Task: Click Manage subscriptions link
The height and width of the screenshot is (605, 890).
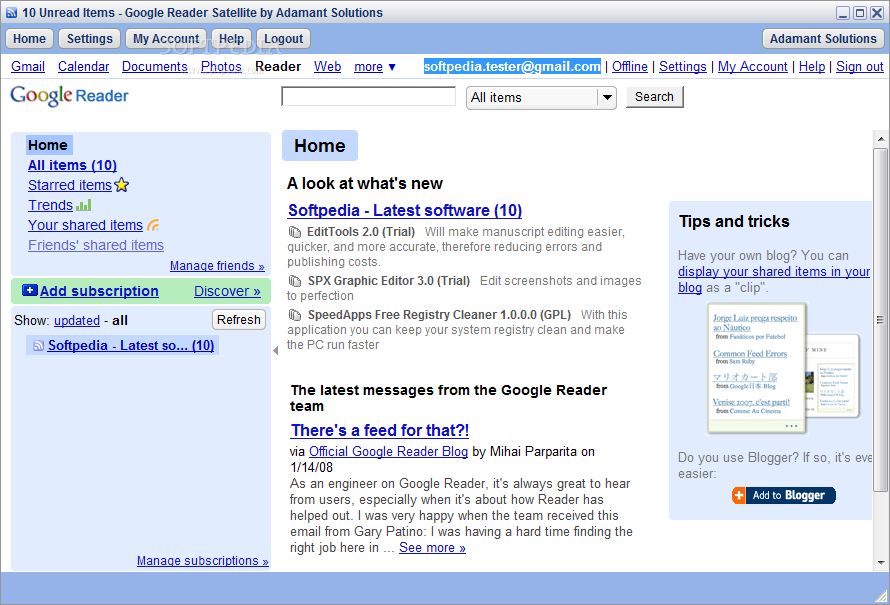Action: [x=203, y=561]
